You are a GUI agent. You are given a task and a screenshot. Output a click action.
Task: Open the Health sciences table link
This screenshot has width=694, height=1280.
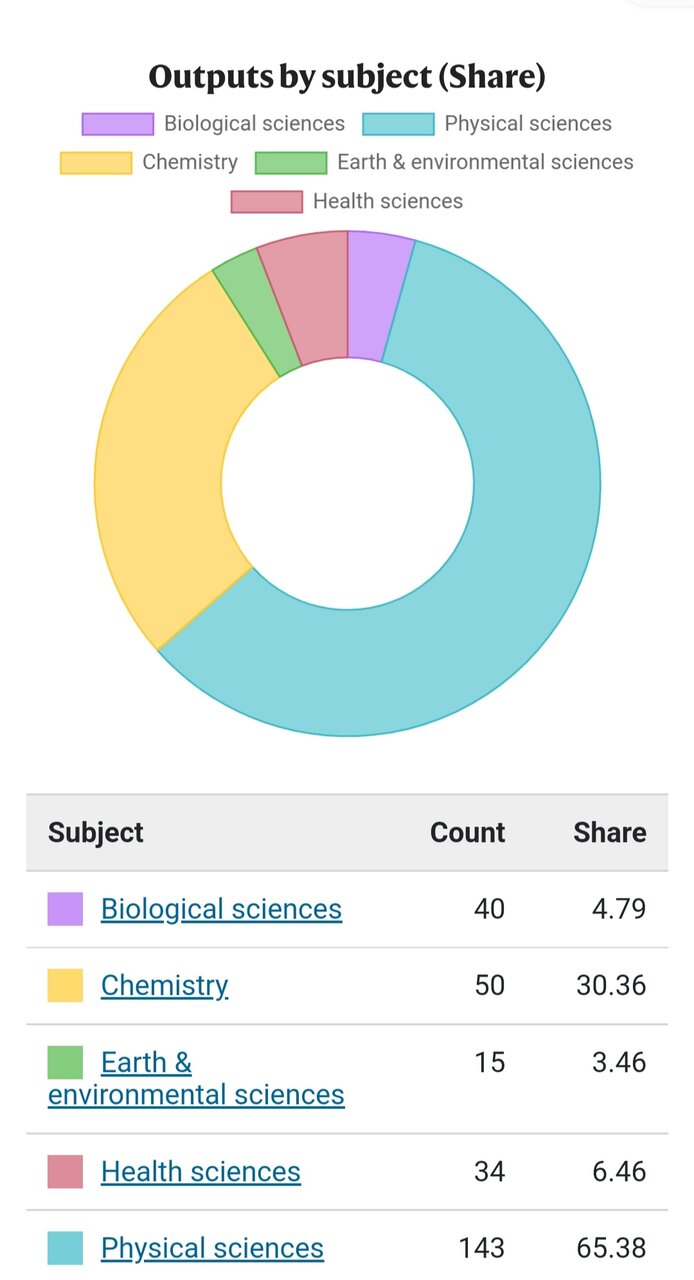(x=200, y=1171)
